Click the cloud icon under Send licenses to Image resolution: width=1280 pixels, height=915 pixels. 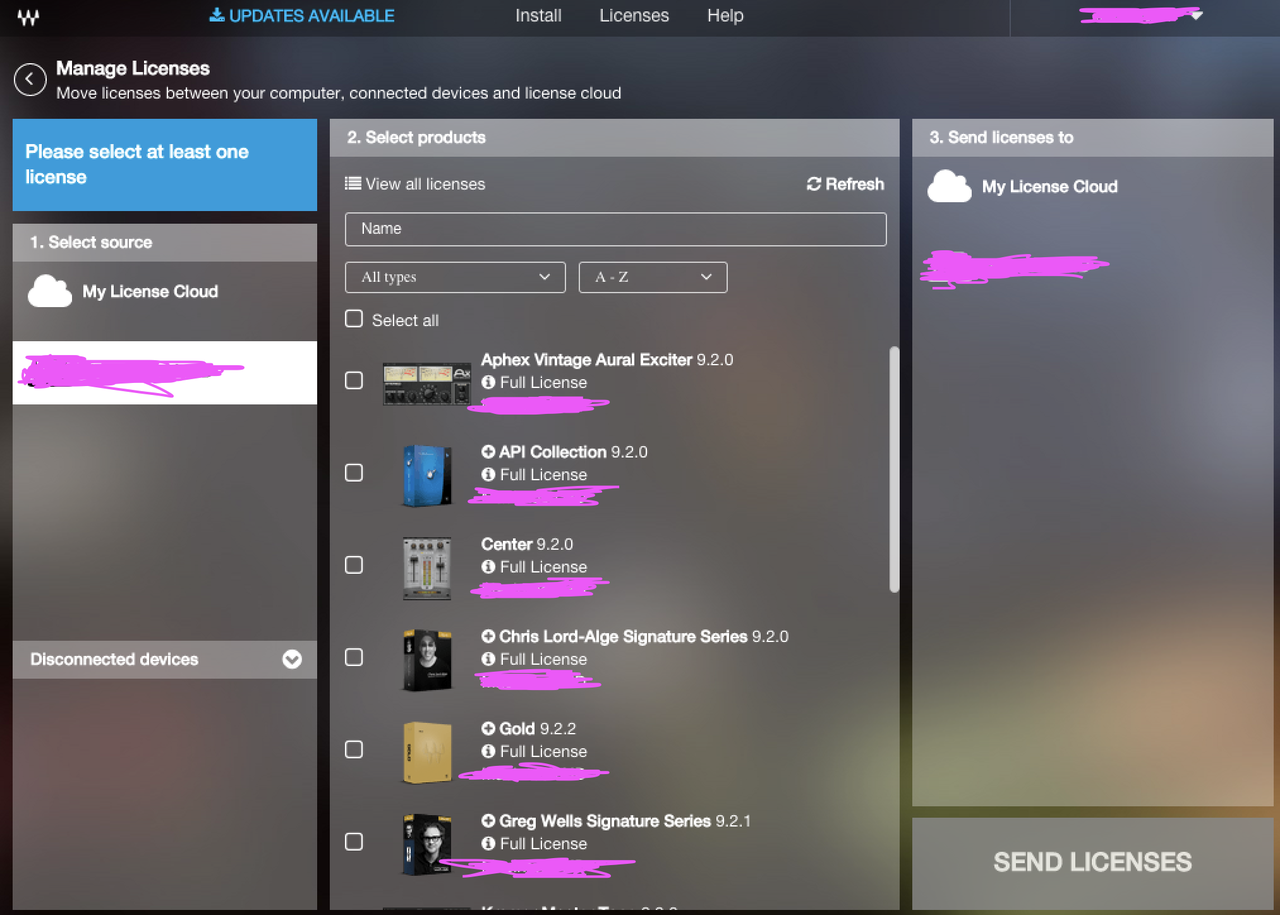coord(950,186)
